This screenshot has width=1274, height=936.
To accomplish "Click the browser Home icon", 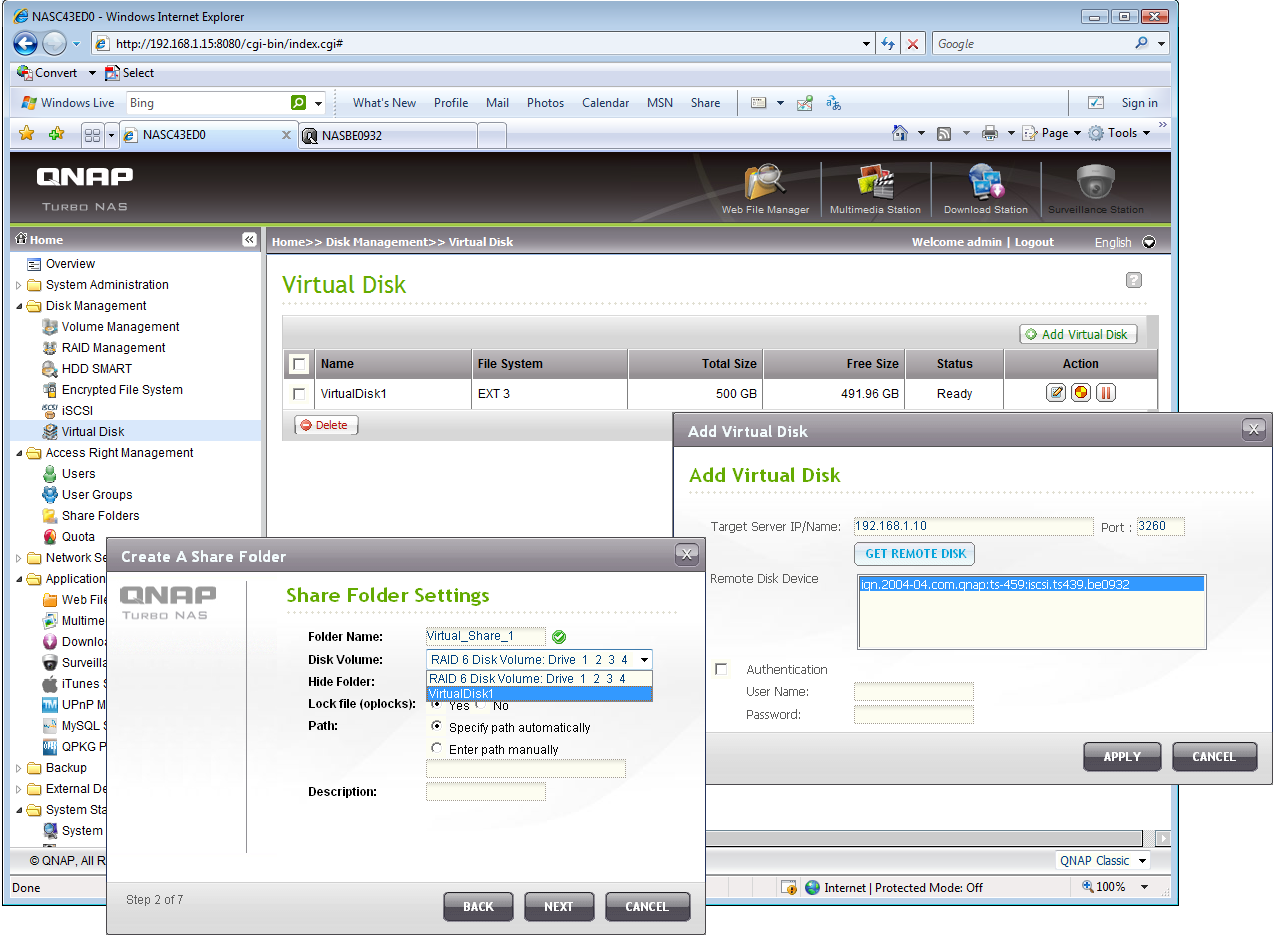I will (x=900, y=133).
